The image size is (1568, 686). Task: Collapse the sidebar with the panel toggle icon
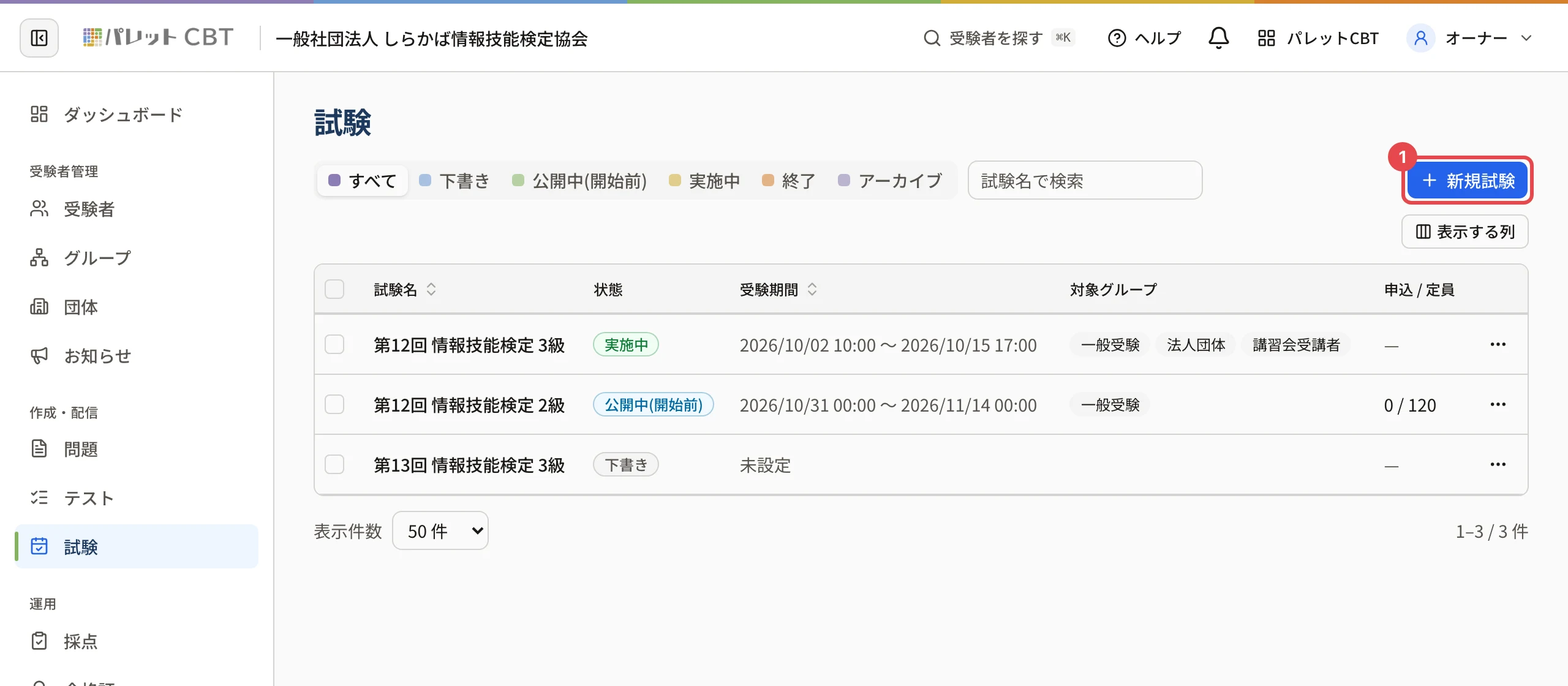(x=39, y=38)
